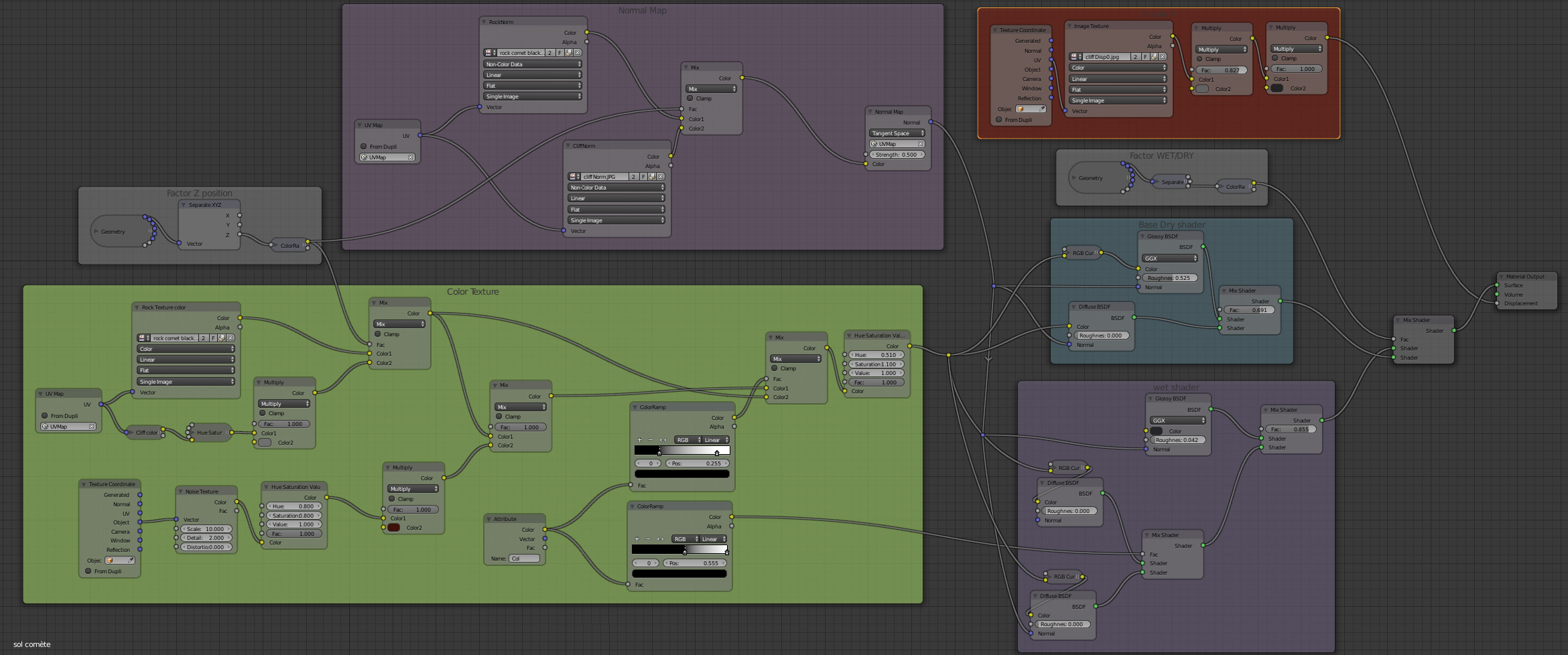Click object icon in Color Texture's Texture Coordinate
1568x655 pixels.
pyautogui.click(x=110, y=561)
